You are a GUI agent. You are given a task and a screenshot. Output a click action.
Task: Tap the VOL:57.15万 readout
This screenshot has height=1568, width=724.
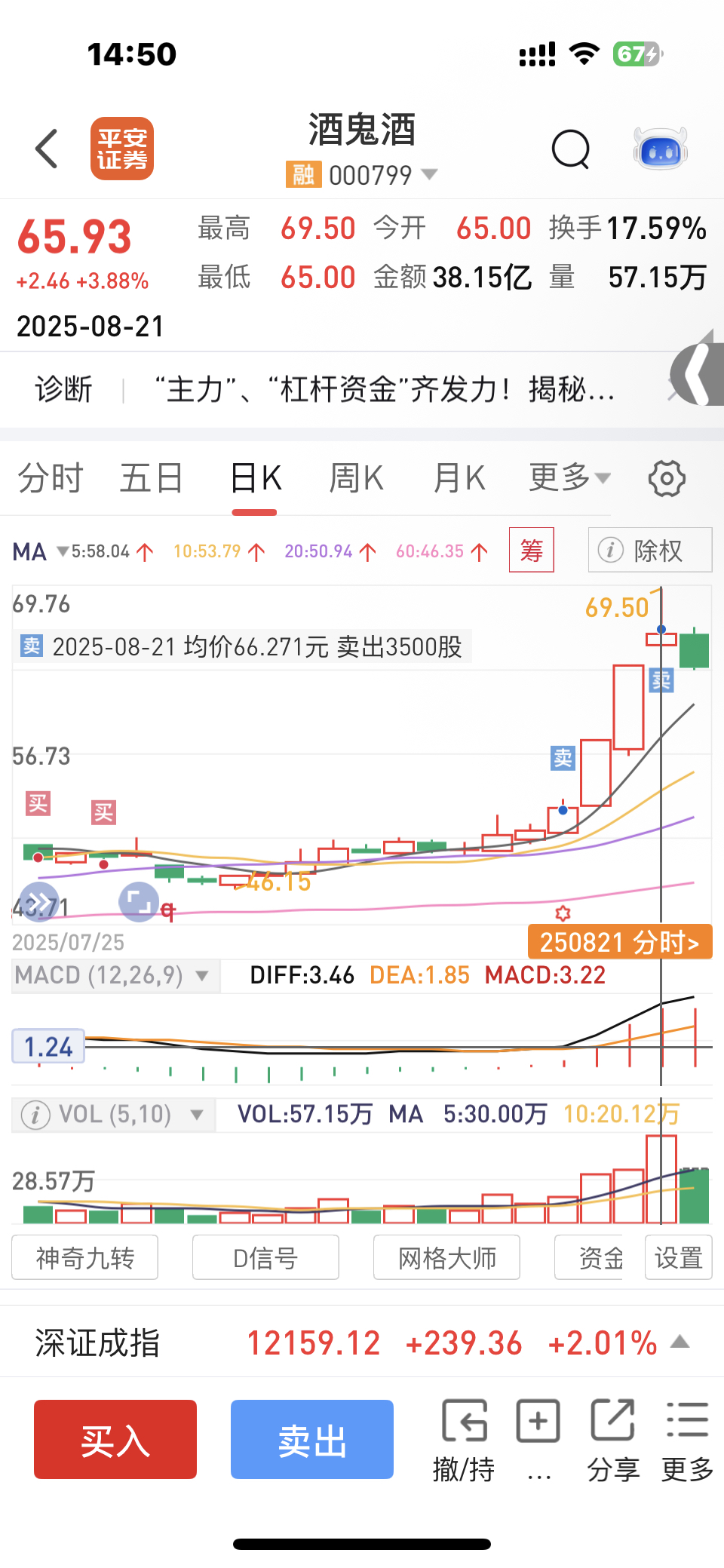click(305, 1114)
